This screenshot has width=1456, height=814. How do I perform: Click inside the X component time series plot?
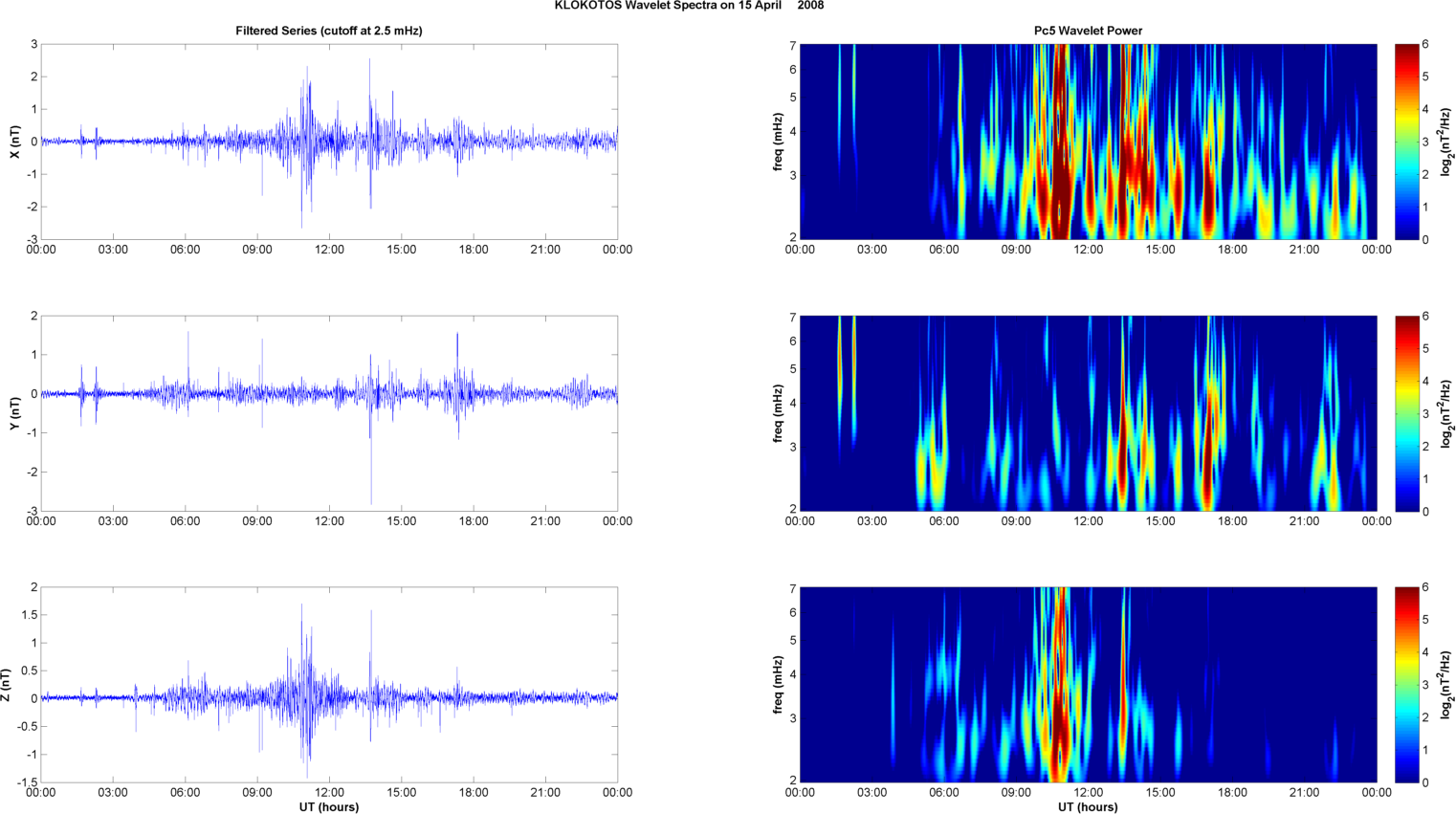click(329, 142)
